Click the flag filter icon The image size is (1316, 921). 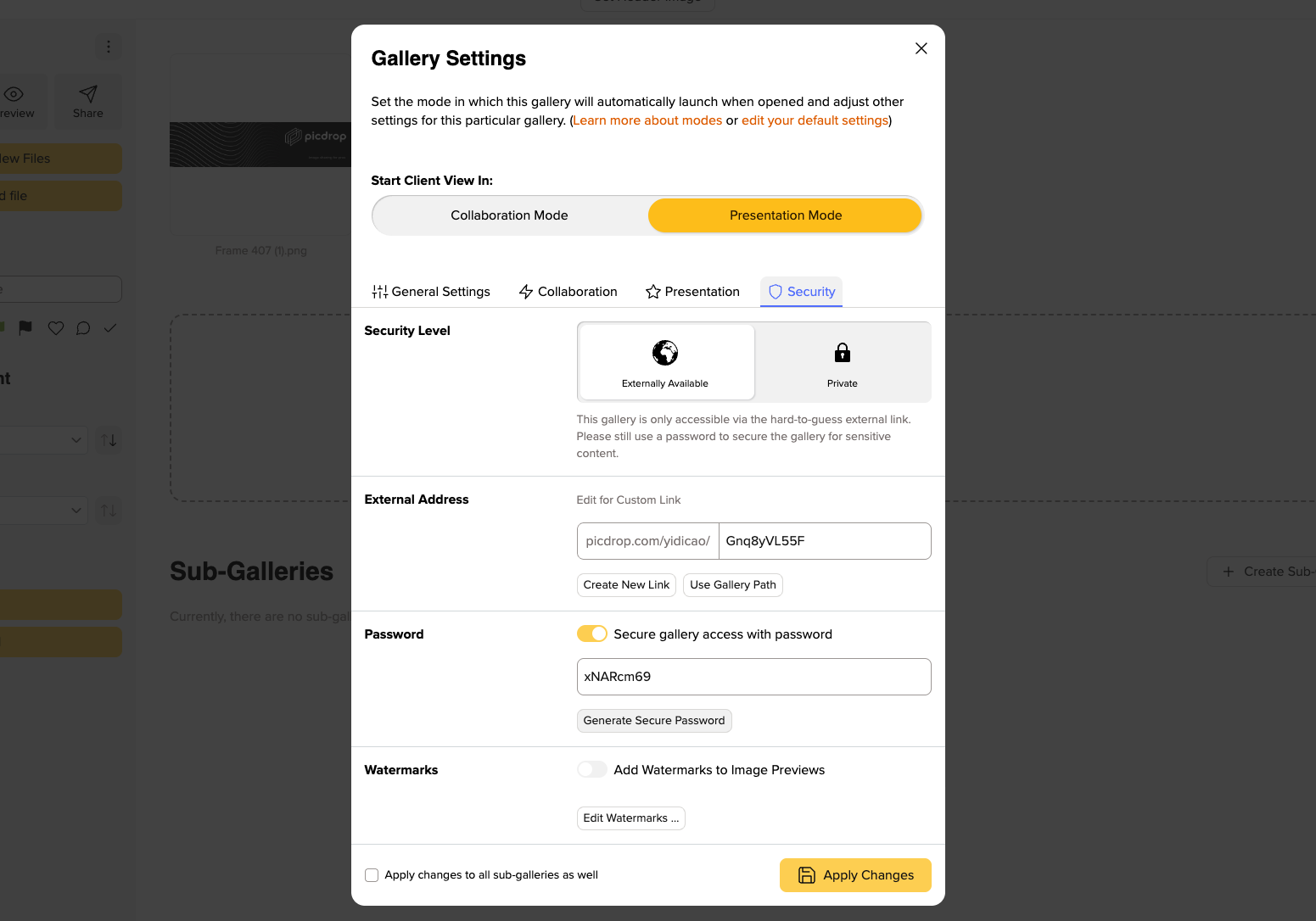(25, 328)
